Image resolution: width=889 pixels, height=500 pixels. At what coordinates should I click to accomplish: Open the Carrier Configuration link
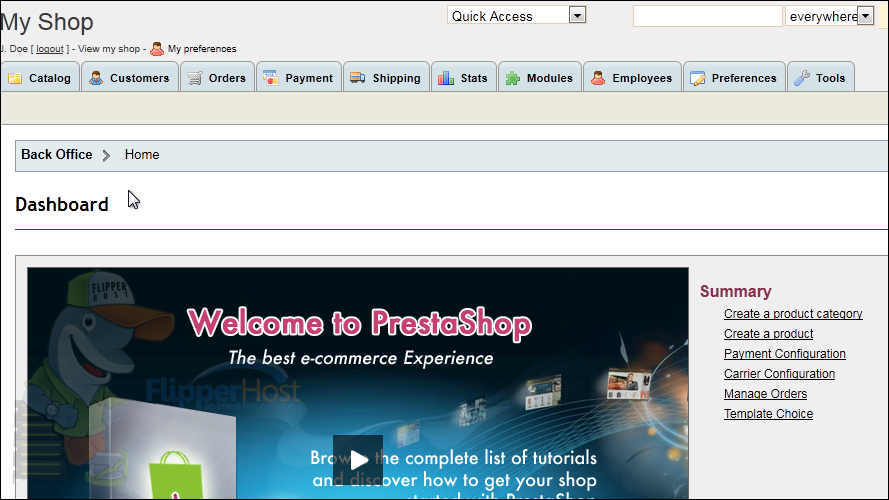(780, 374)
